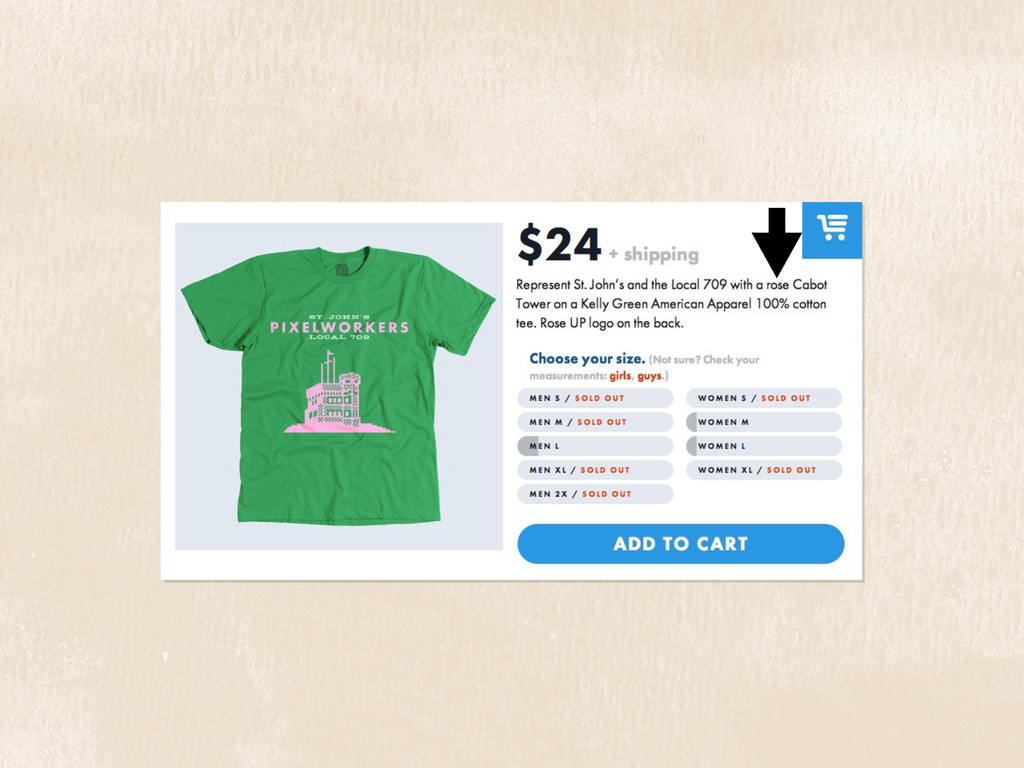Image resolution: width=1024 pixels, height=768 pixels.
Task: Click the green Pixelworkers t-shirt image
Action: pyautogui.click(x=338, y=385)
